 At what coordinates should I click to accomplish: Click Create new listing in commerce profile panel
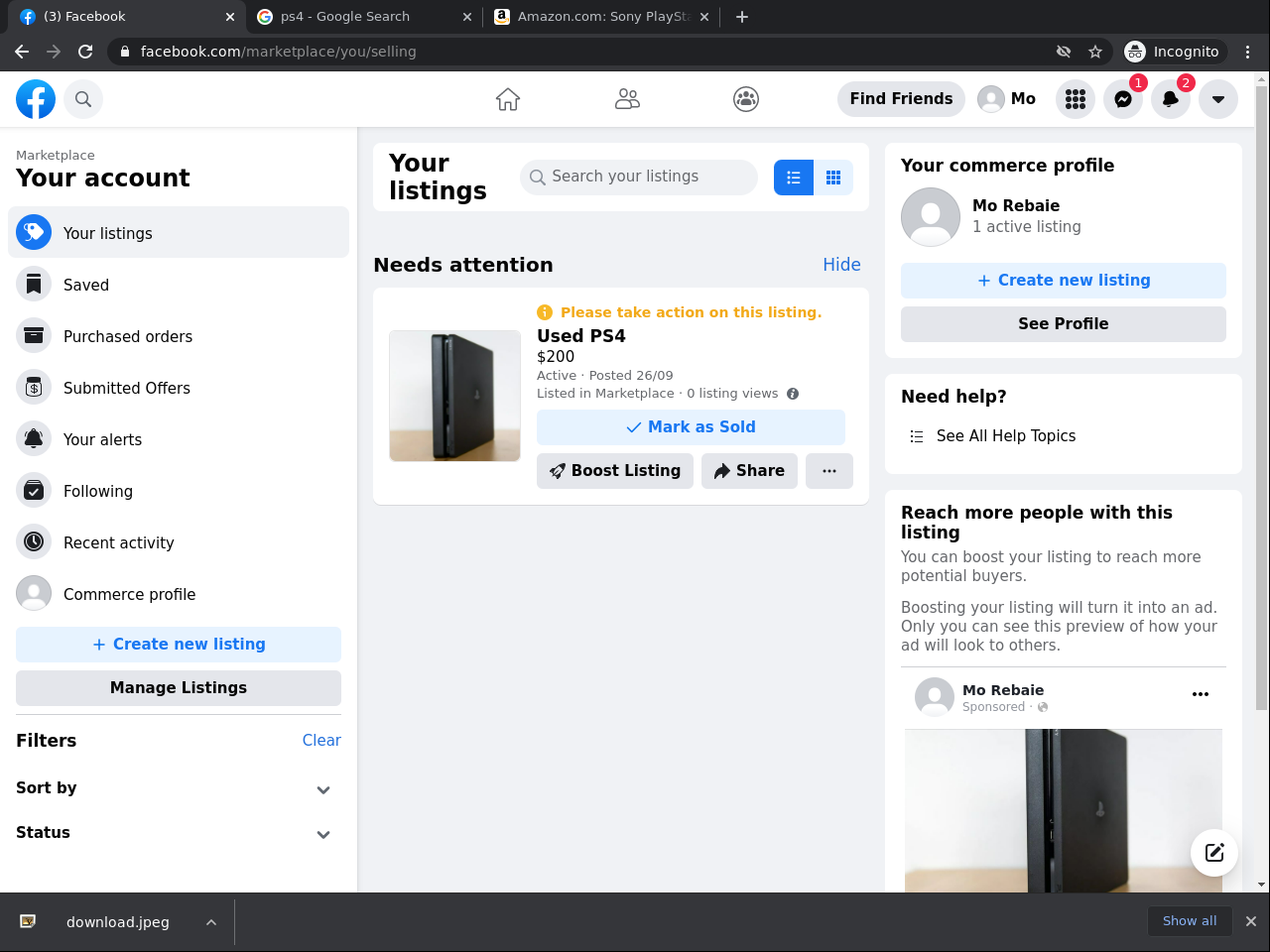point(1064,281)
